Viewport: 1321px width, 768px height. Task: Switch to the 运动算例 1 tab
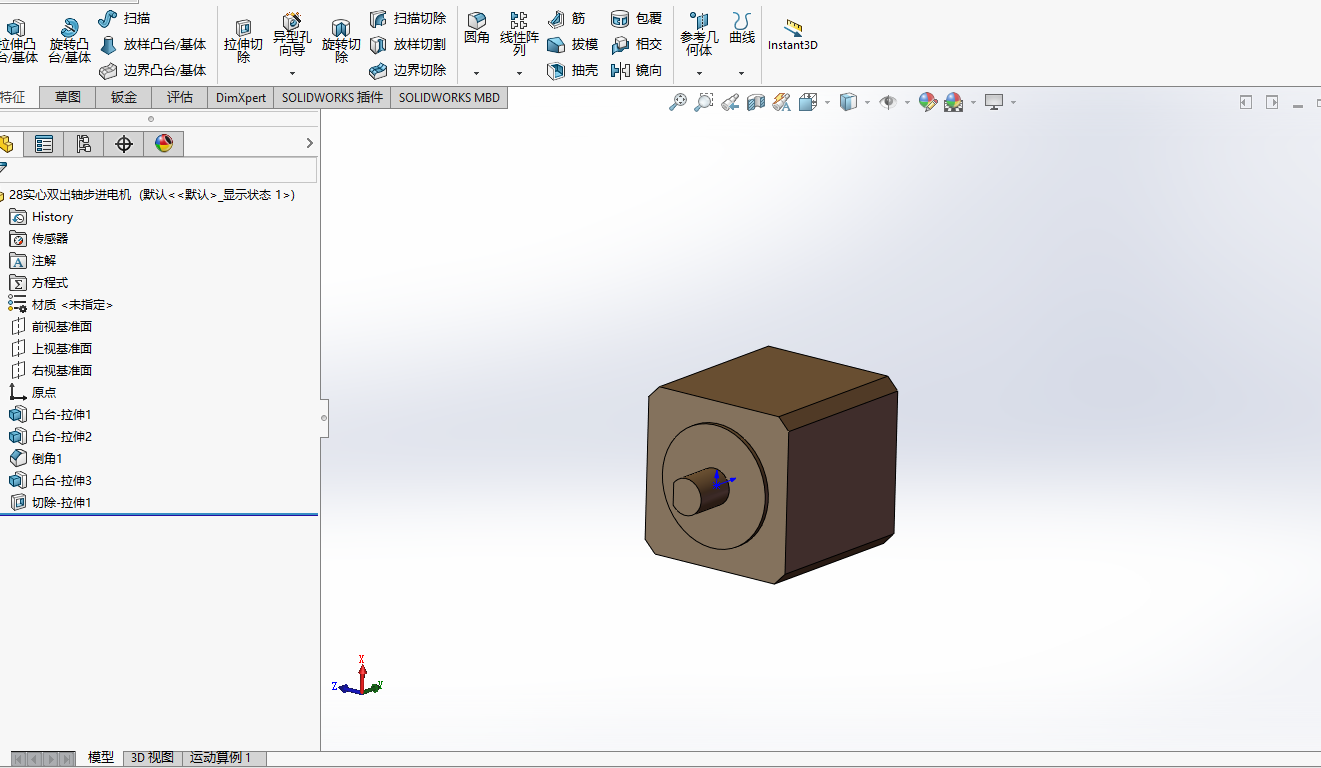point(224,758)
